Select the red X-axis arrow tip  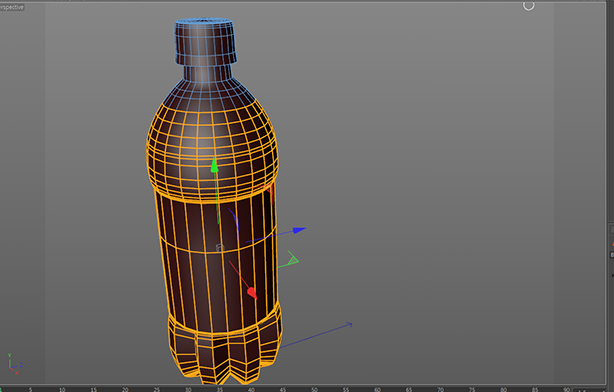(x=252, y=293)
